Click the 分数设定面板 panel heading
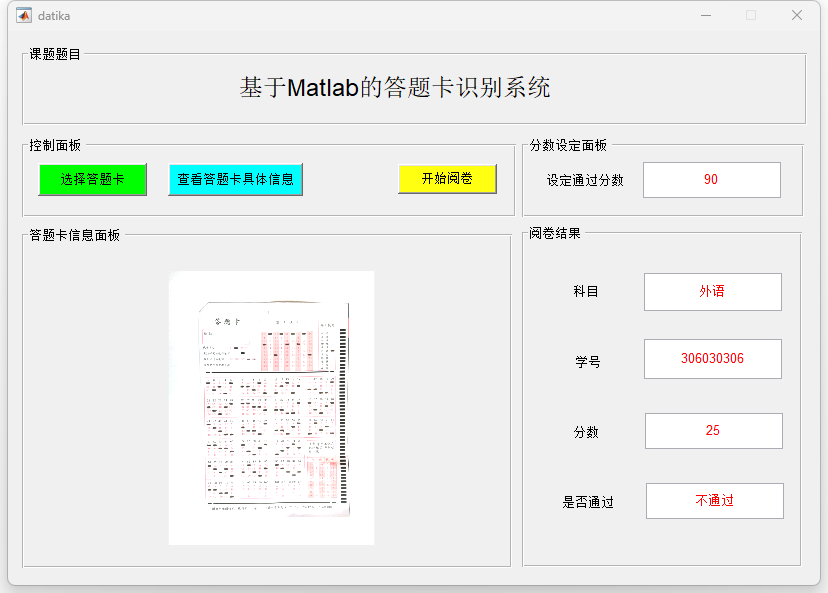Viewport: 828px width, 593px height. [568, 145]
